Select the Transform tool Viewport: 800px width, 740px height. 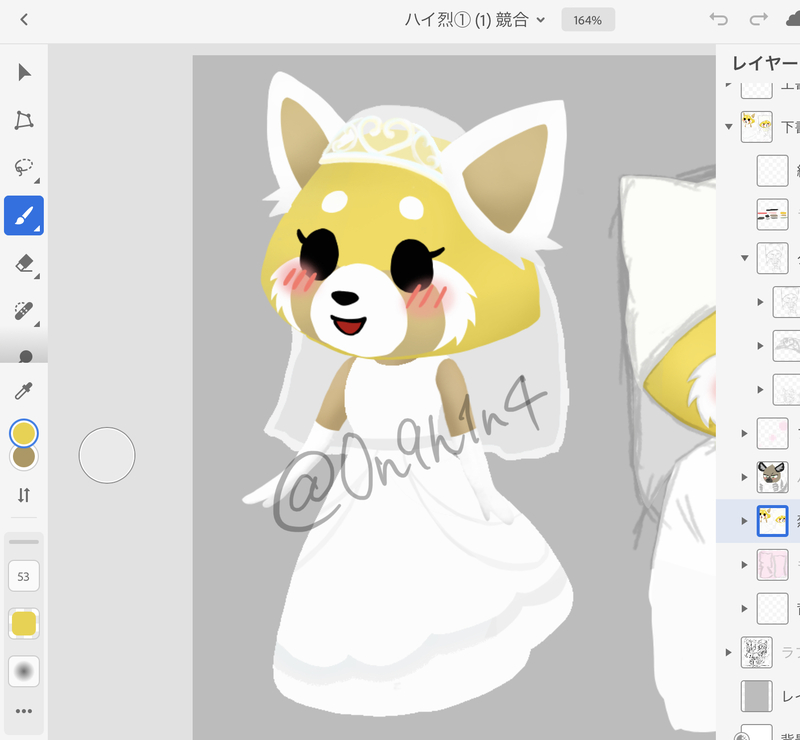tap(24, 120)
